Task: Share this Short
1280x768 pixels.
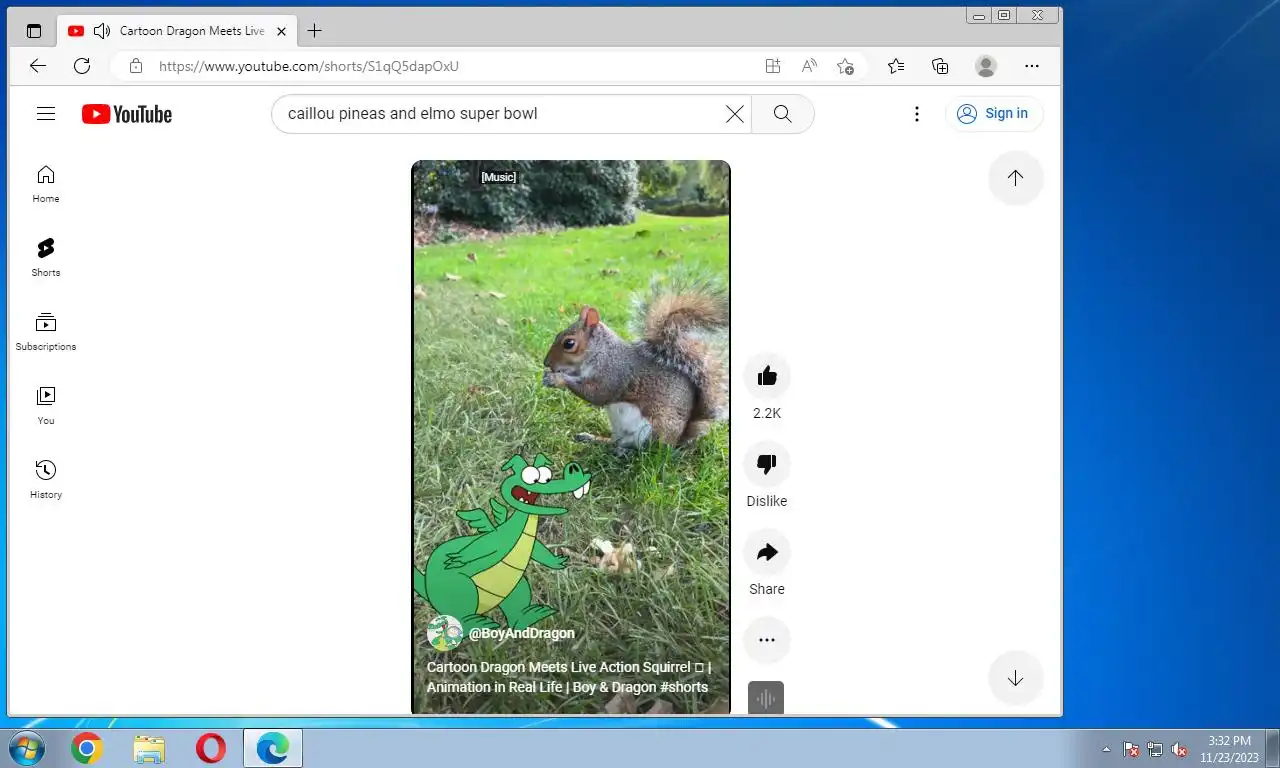Action: tap(767, 552)
